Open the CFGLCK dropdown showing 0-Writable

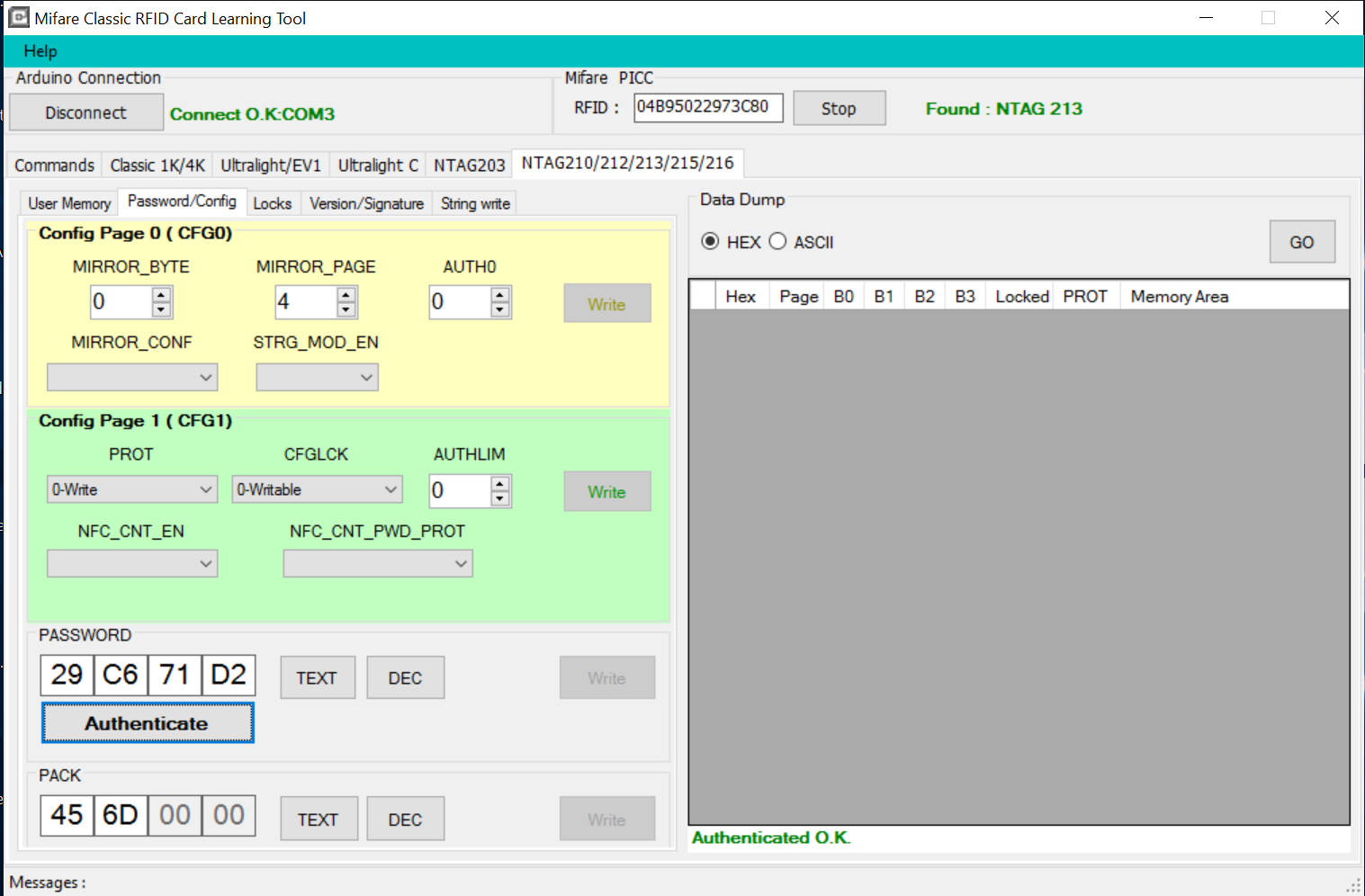[x=317, y=489]
